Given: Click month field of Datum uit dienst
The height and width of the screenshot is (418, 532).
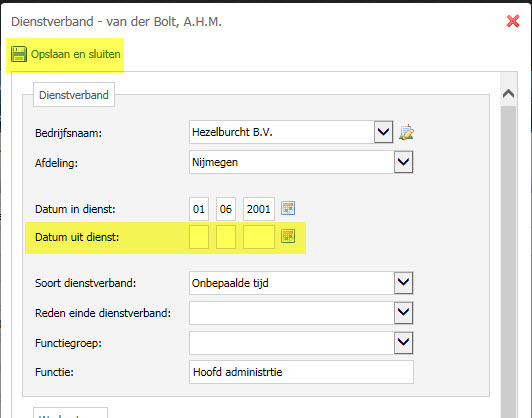Looking at the screenshot, I should pyautogui.click(x=226, y=237).
